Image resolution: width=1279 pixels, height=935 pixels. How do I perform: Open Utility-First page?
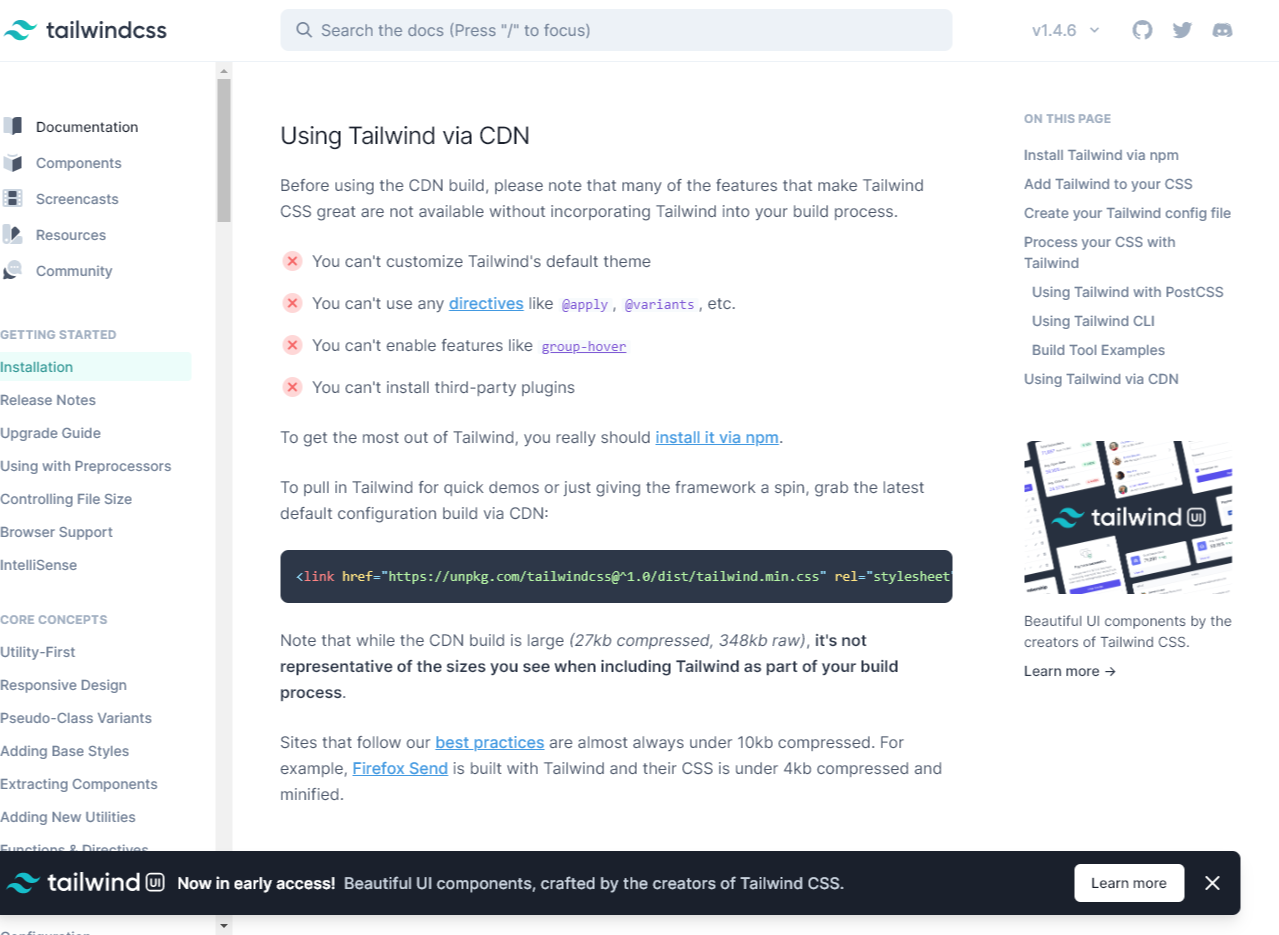(38, 652)
